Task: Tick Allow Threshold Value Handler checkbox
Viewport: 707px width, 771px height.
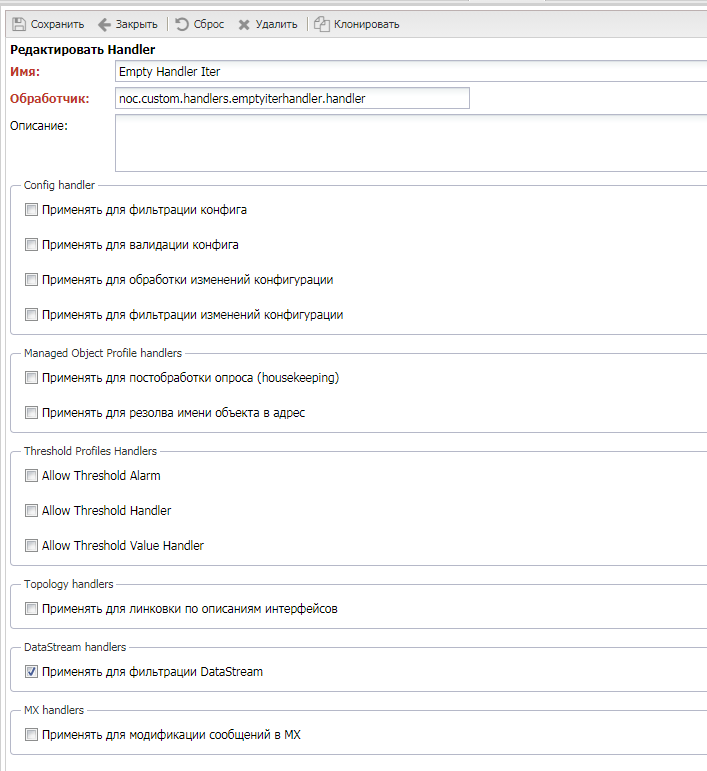Action: 31,545
